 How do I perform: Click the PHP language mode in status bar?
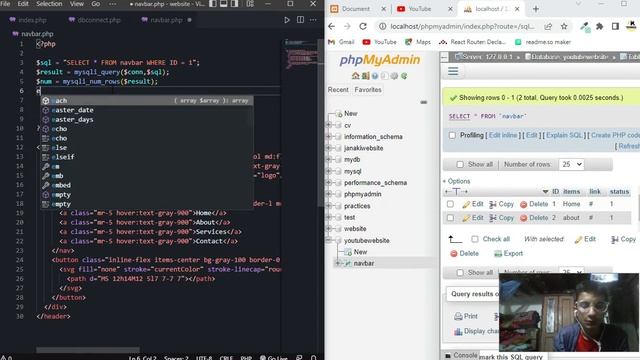pyautogui.click(x=246, y=358)
